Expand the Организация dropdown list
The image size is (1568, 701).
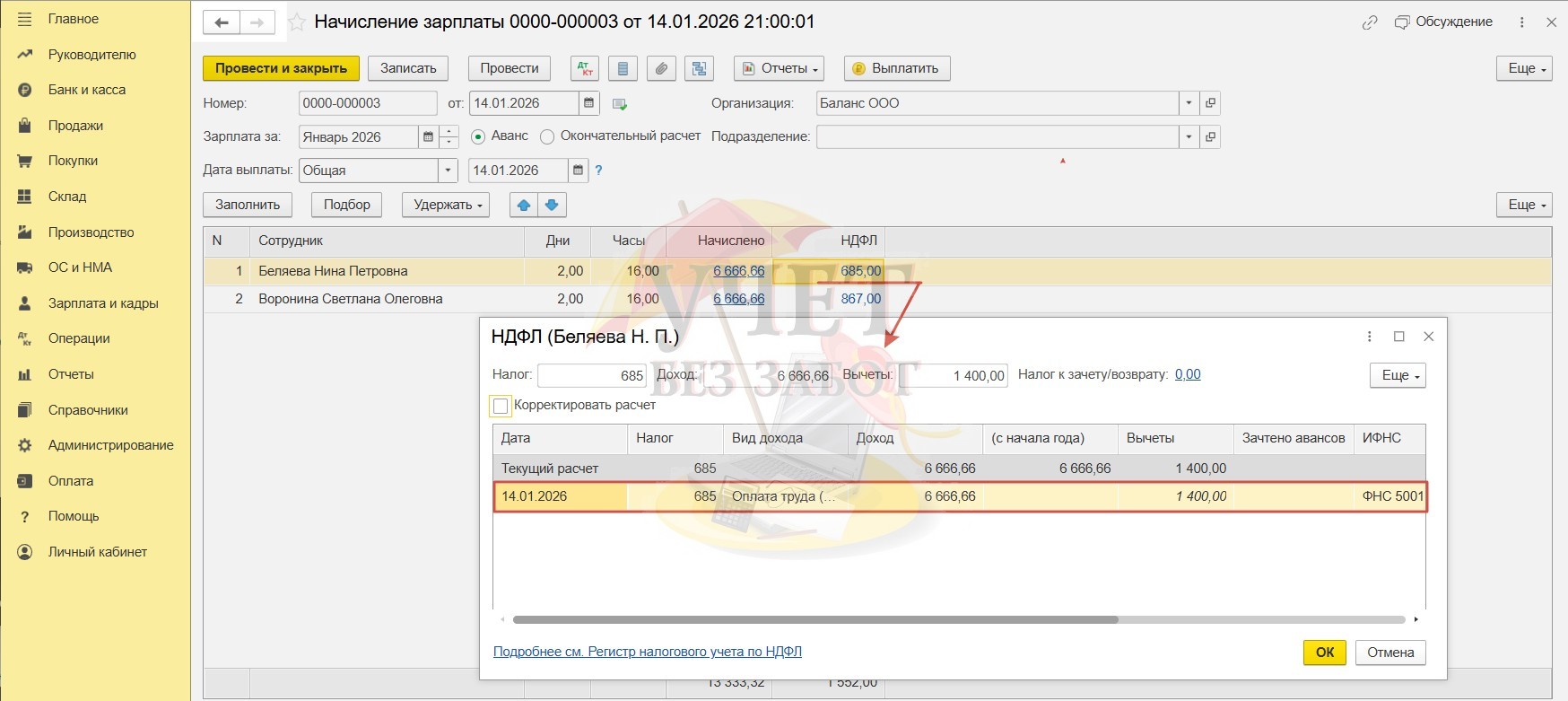pos(1189,103)
